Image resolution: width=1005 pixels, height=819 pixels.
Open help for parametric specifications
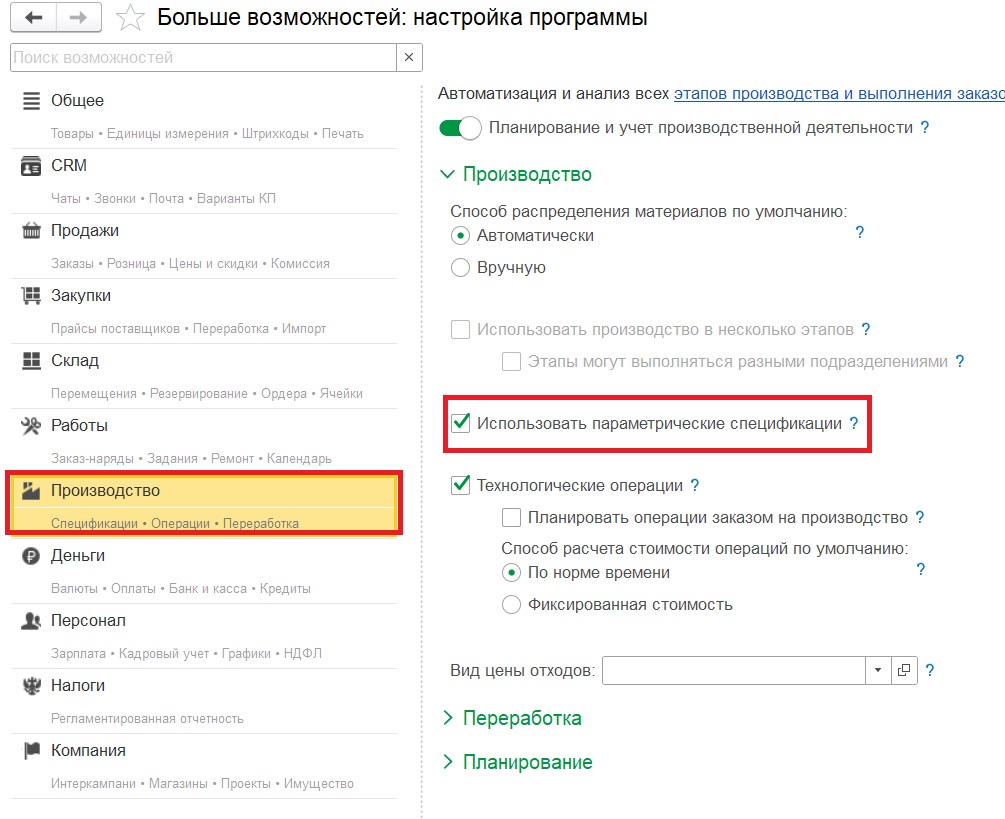point(854,424)
